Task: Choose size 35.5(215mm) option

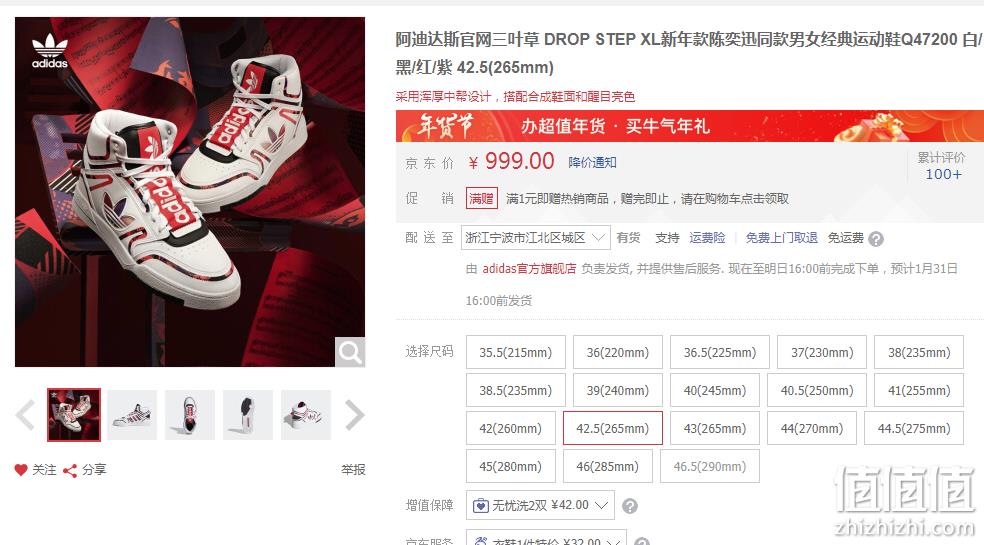Action: (516, 352)
